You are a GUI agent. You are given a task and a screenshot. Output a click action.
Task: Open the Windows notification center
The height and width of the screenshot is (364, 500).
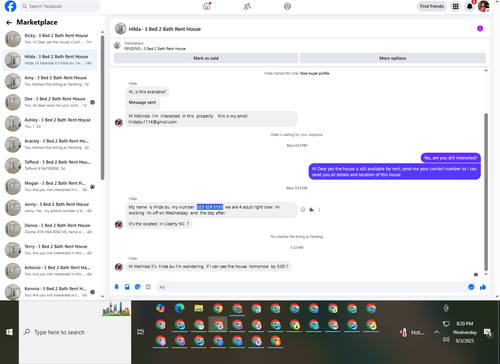click(488, 332)
